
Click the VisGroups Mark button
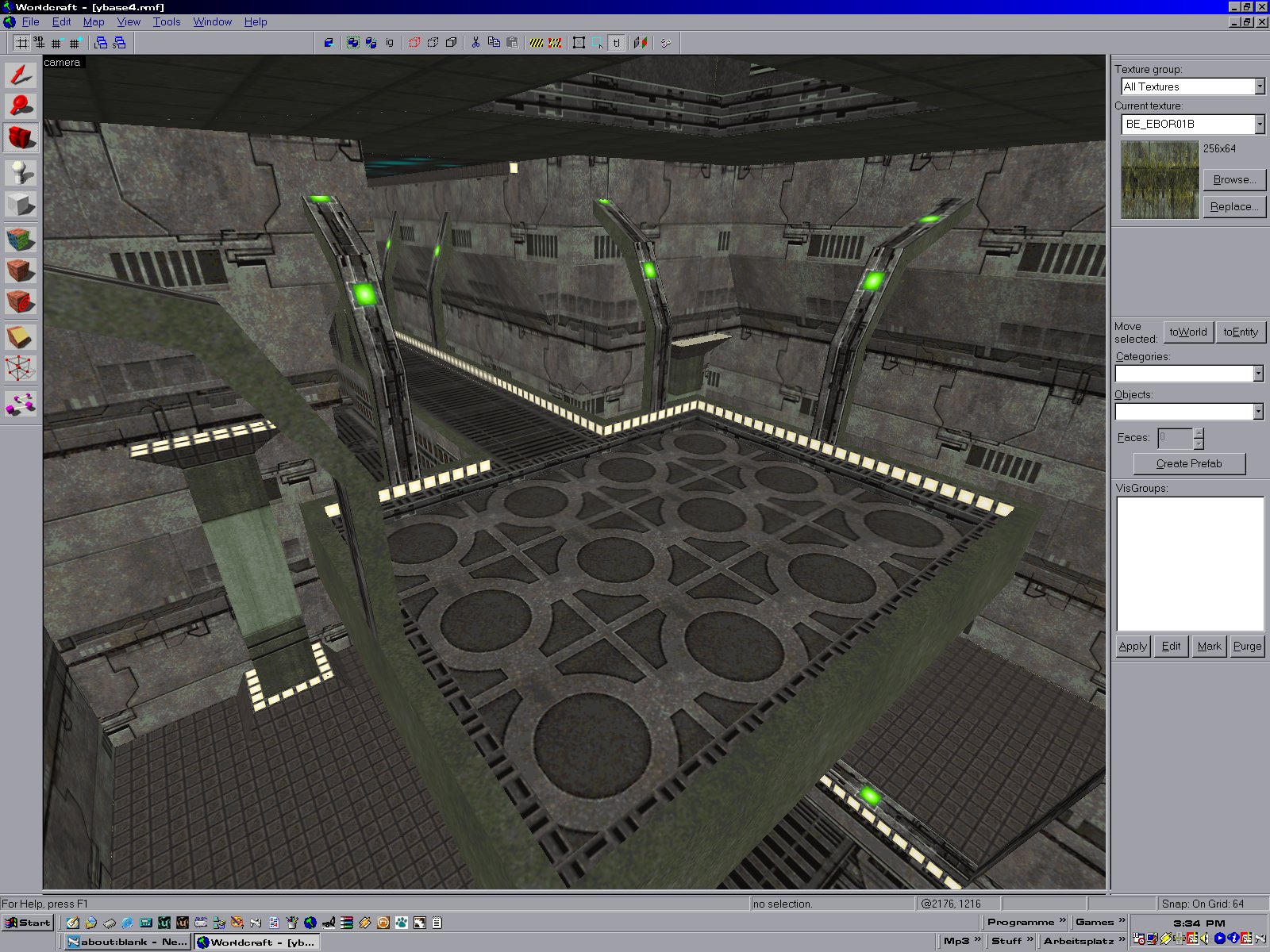pos(1209,646)
